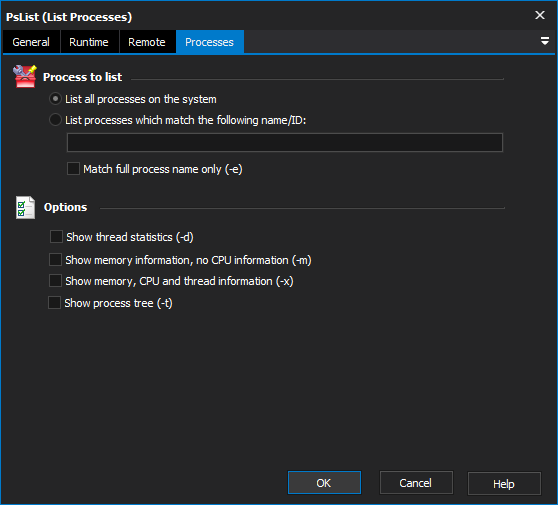This screenshot has height=505, width=558.
Task: Click the toolbox icon beside Process to list
Action: (x=25, y=76)
